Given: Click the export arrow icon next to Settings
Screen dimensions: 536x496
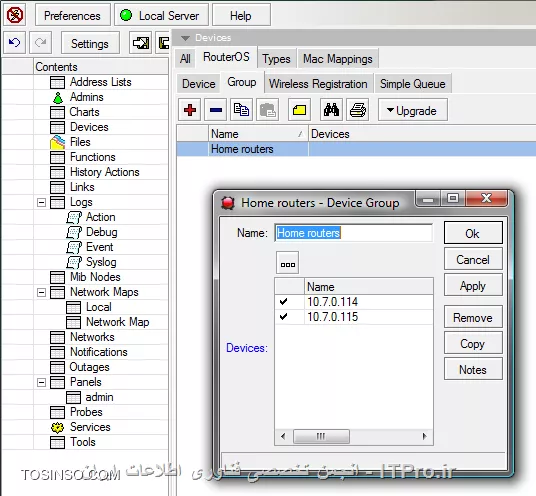Looking at the screenshot, I should pyautogui.click(x=140, y=43).
